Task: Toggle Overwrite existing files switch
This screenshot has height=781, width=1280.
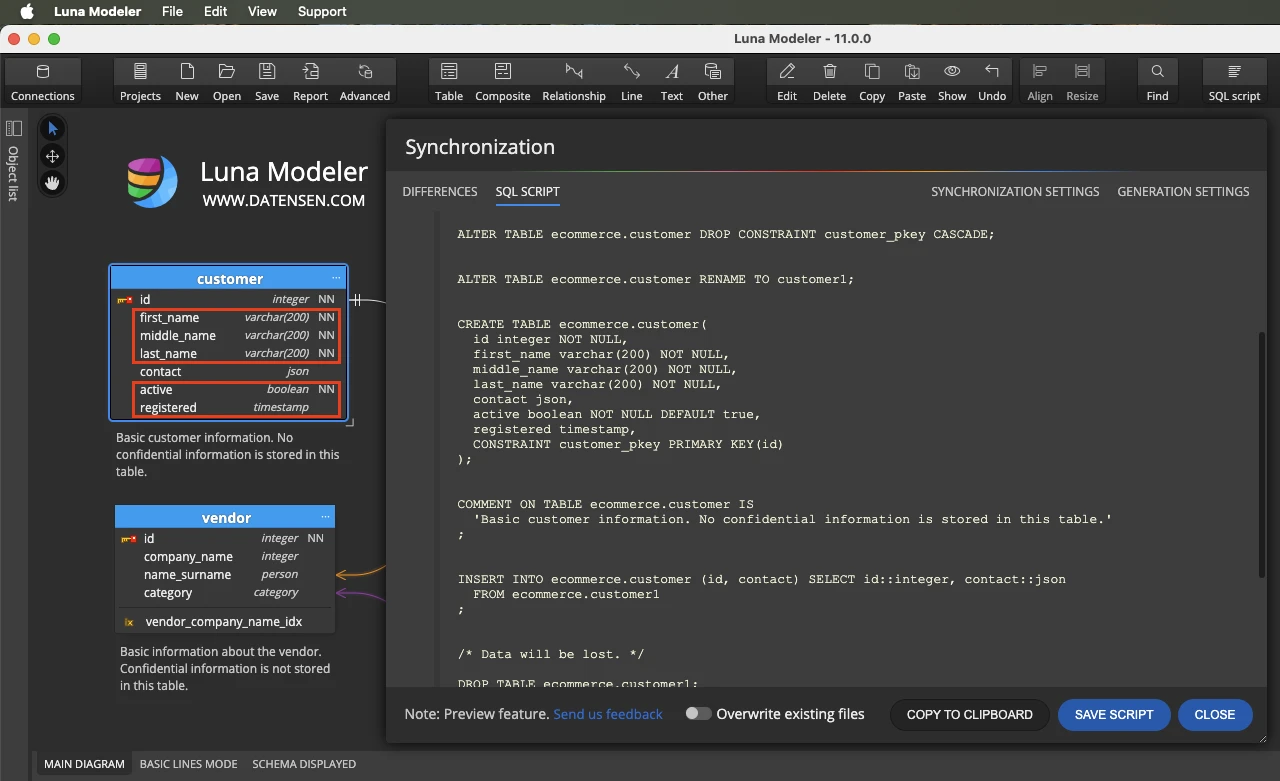Action: click(698, 714)
